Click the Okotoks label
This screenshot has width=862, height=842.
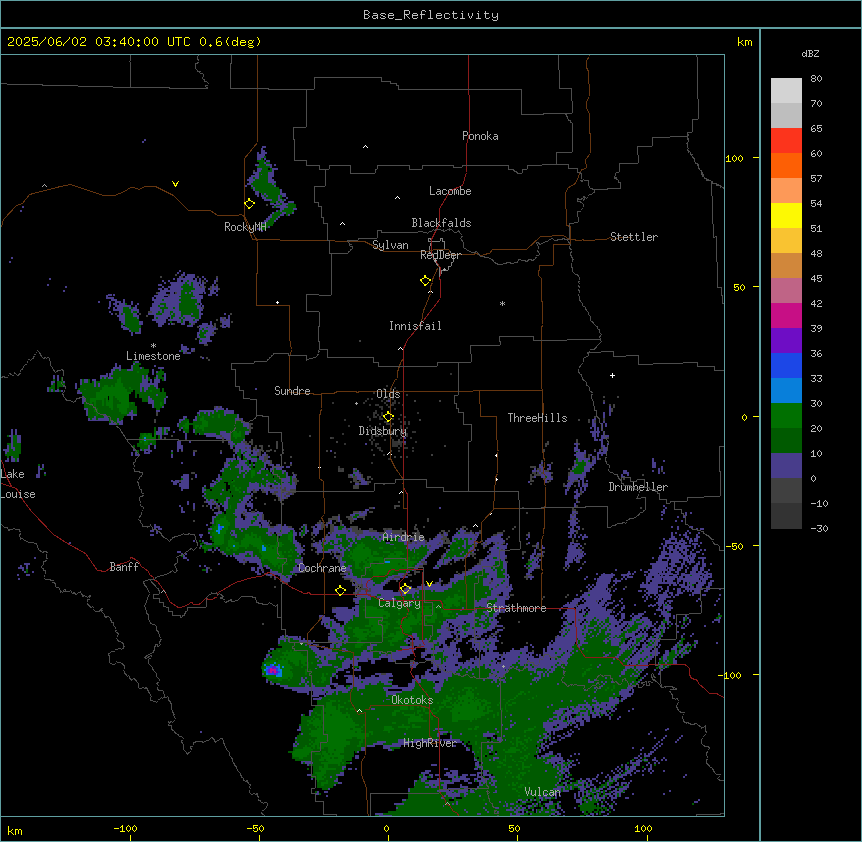tap(412, 700)
